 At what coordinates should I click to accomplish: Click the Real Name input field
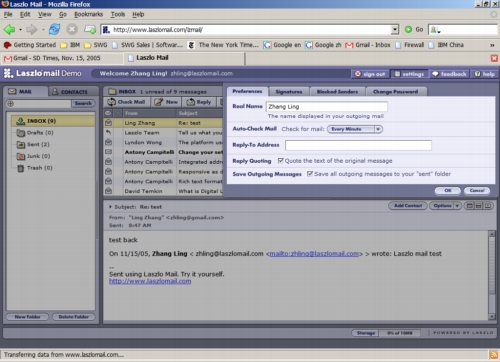(327, 107)
